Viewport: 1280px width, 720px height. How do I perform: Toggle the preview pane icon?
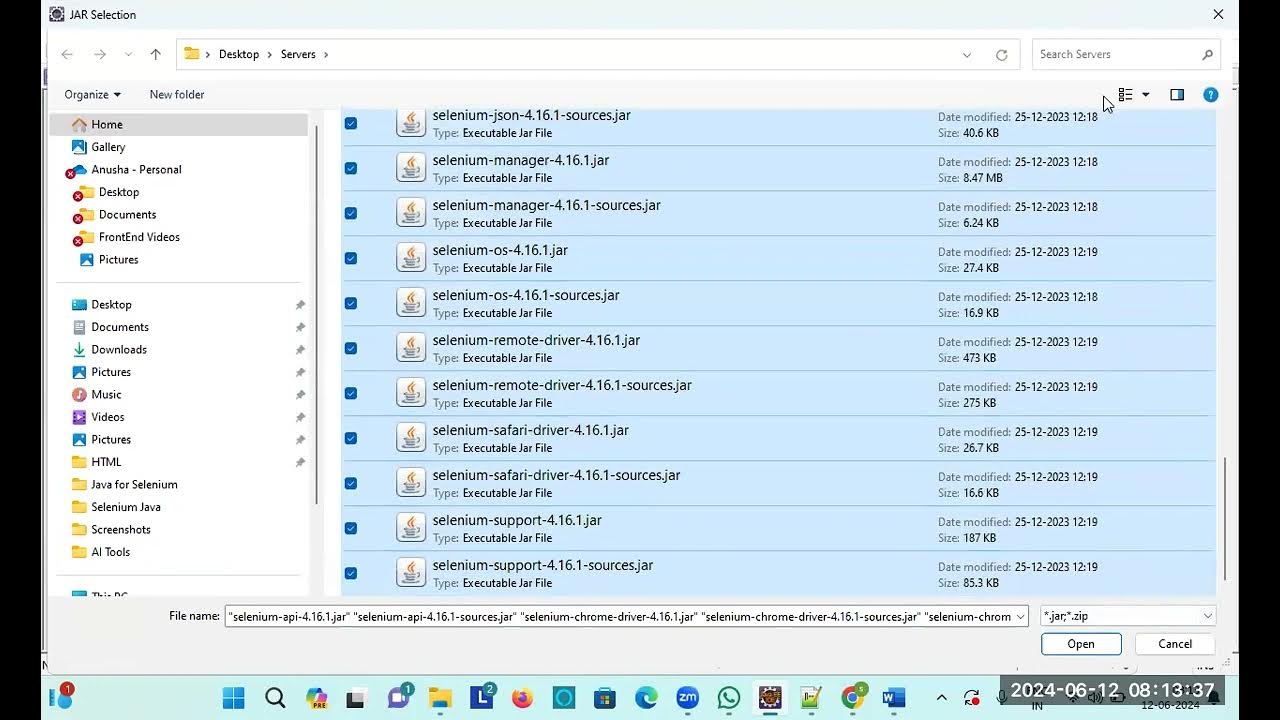(x=1177, y=95)
